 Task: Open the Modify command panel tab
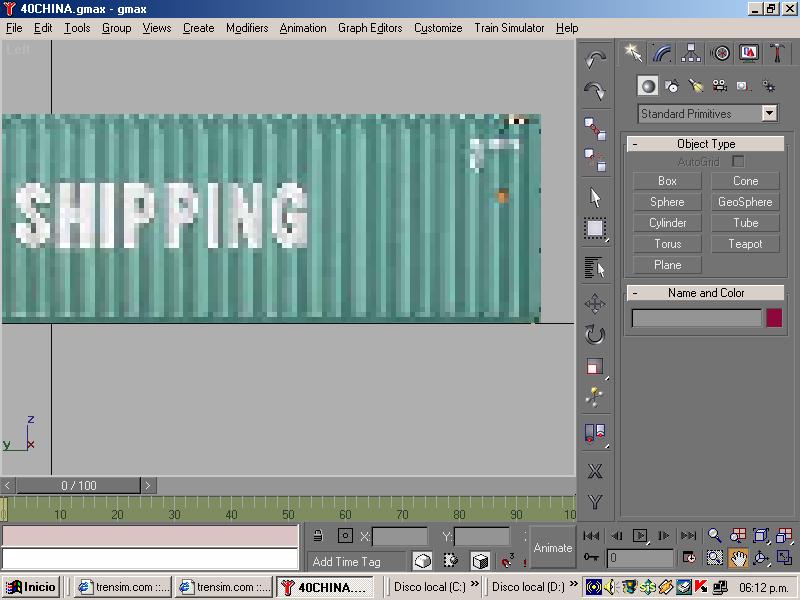point(662,53)
